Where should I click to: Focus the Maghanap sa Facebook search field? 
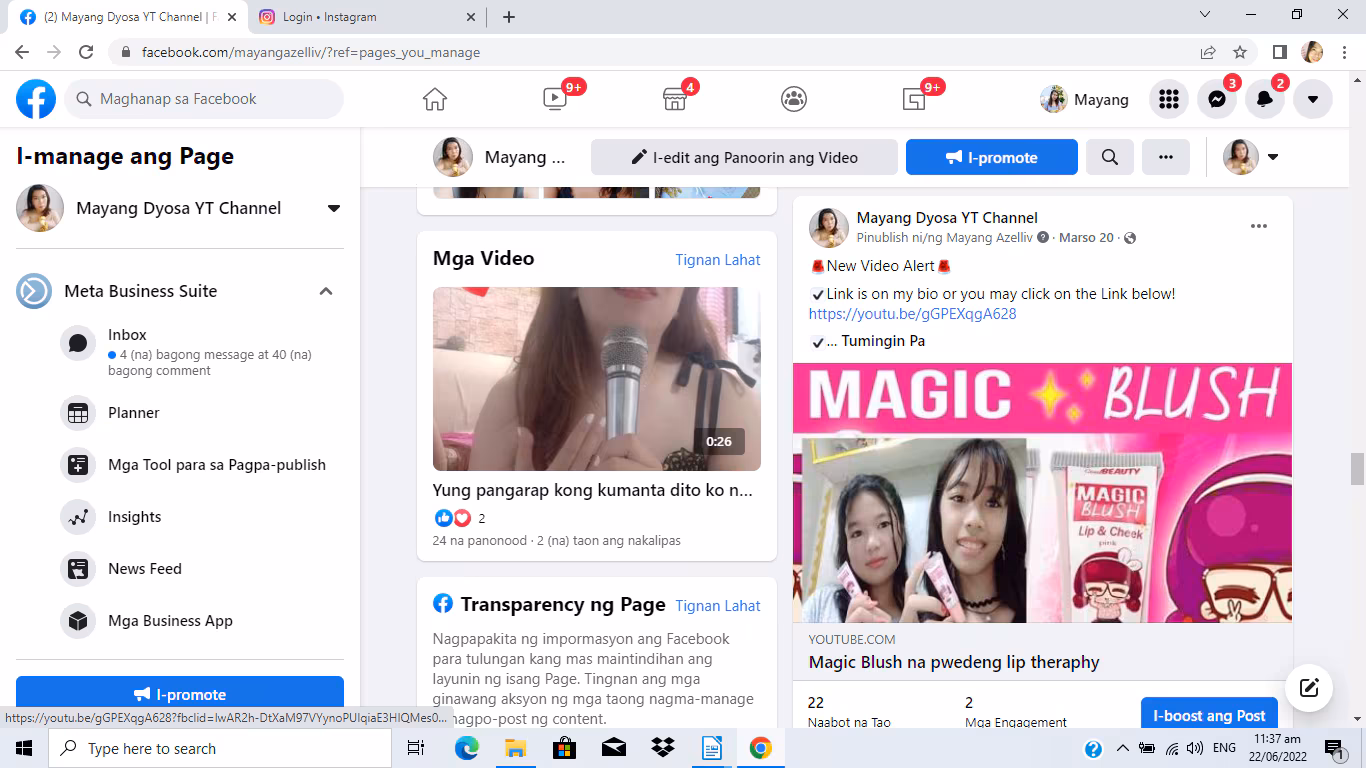[x=204, y=99]
